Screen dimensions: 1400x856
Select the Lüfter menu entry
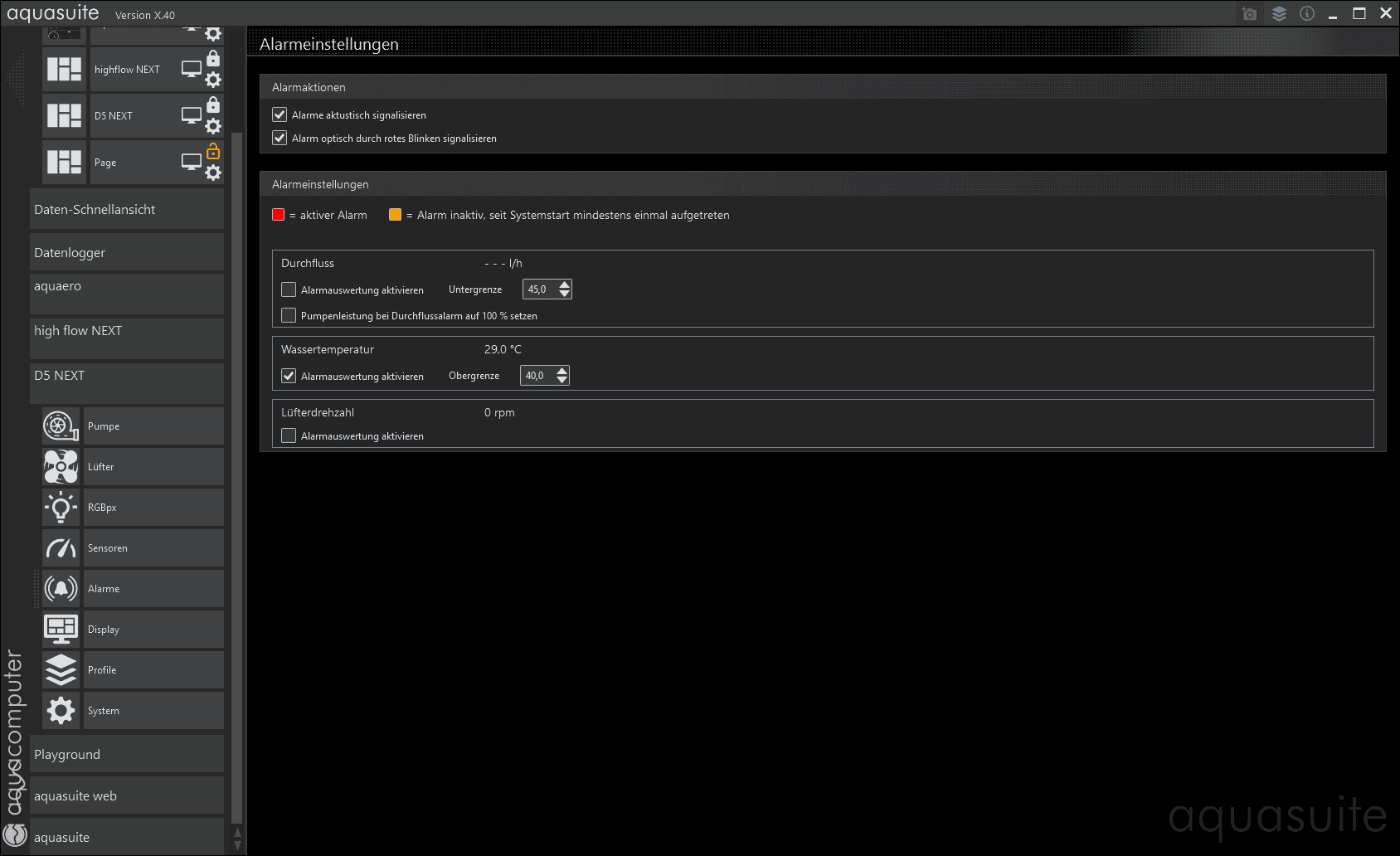pos(153,467)
